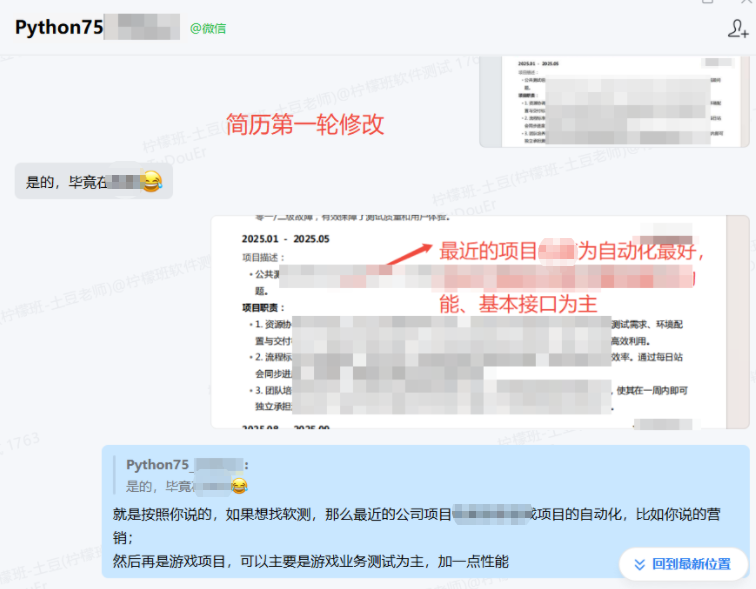This screenshot has height=589, width=756.
Task: Click the @微信 source label
Action: point(208,29)
